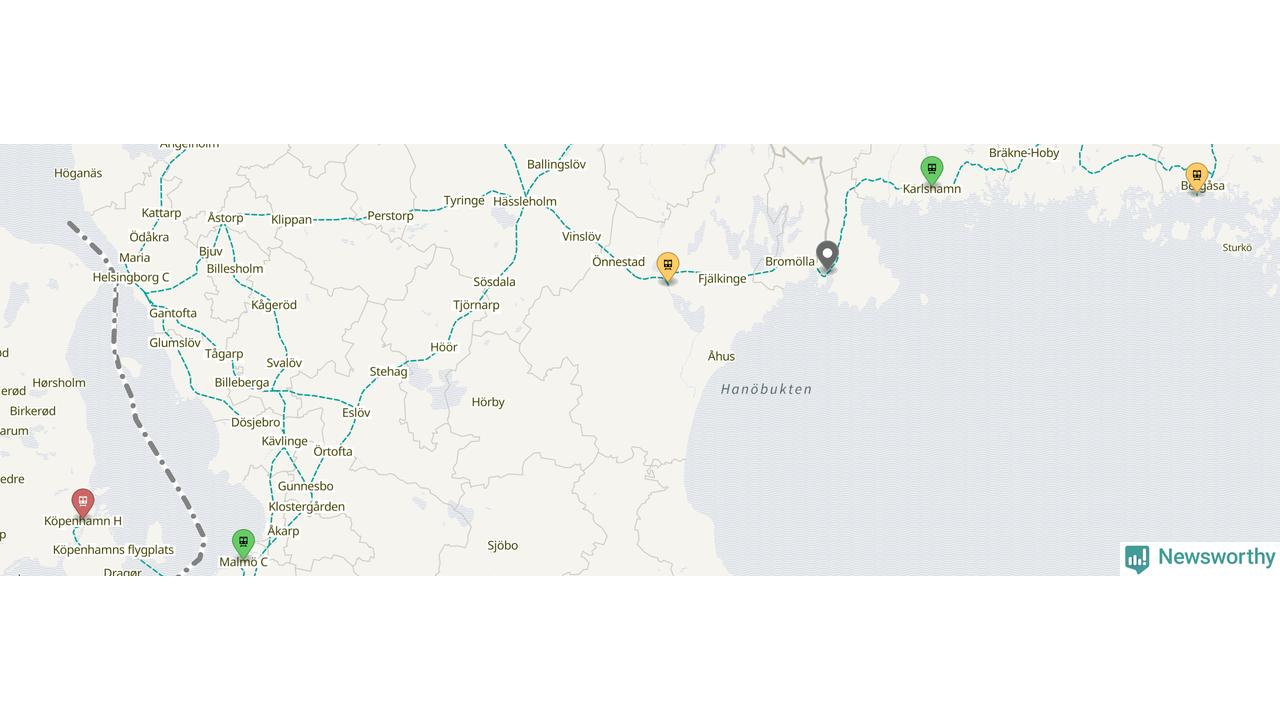Click the Newsworthy chart logo icon
Image resolution: width=1280 pixels, height=720 pixels.
1137,559
